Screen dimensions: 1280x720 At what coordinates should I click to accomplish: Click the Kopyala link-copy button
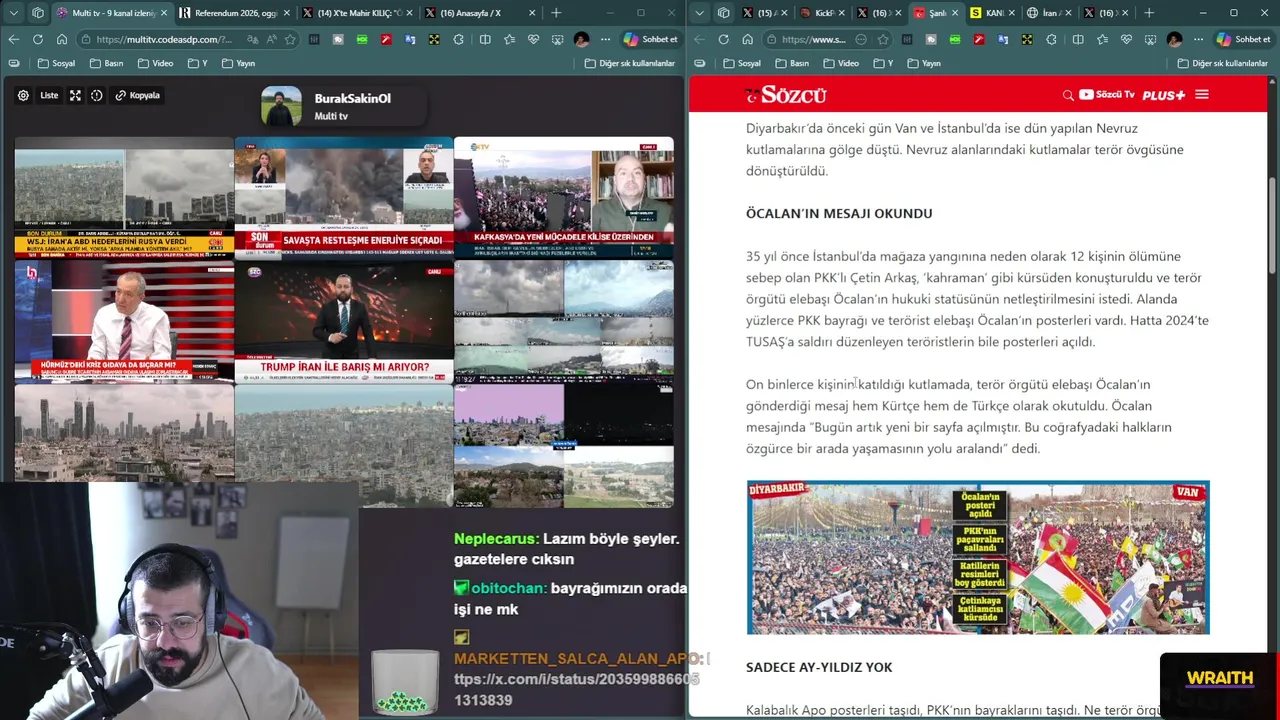point(137,95)
